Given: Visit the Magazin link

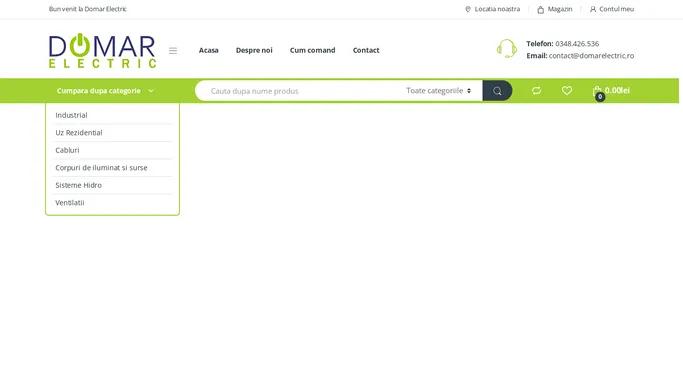Looking at the screenshot, I should [560, 9].
